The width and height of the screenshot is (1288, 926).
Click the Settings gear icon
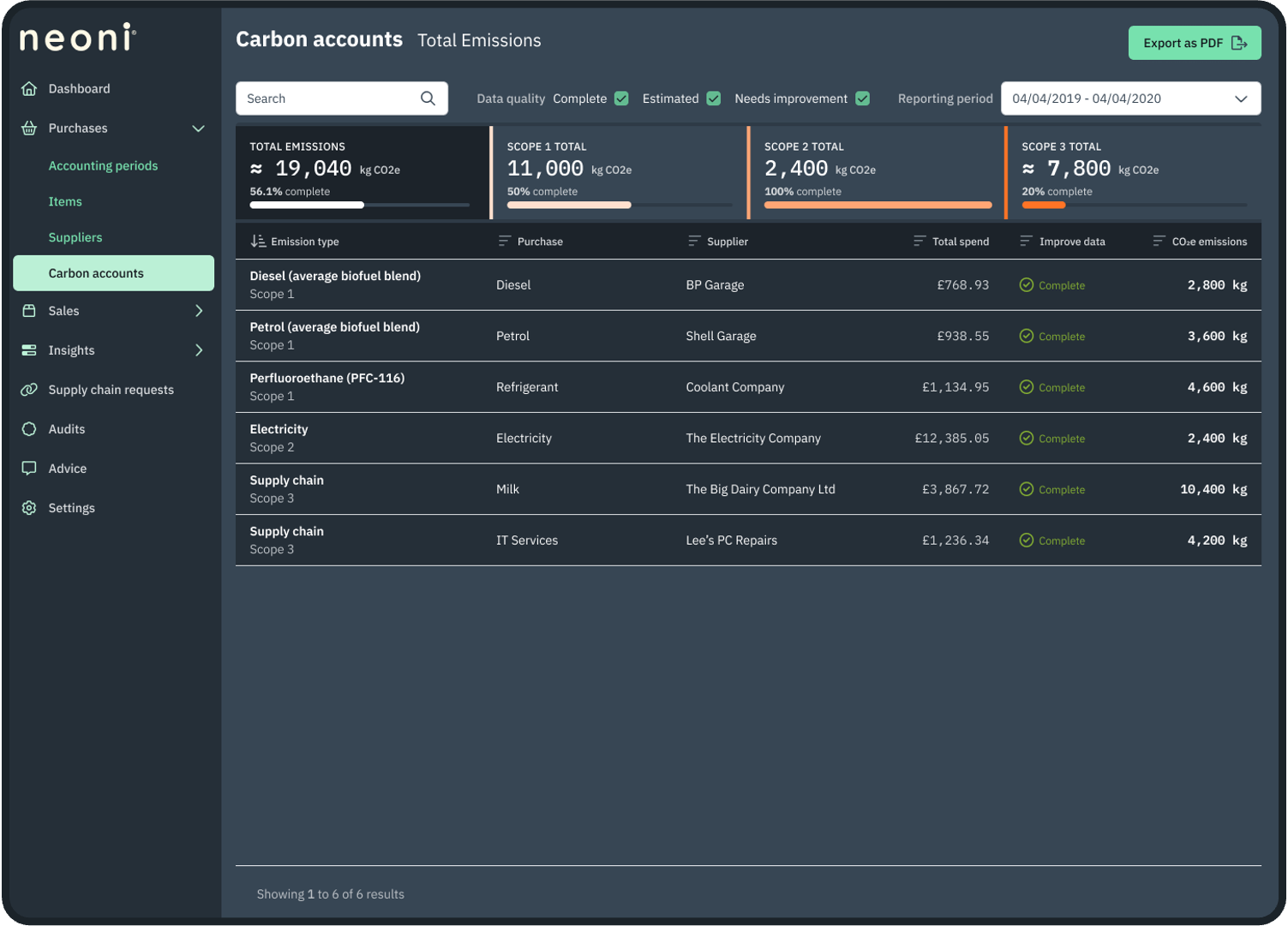29,508
